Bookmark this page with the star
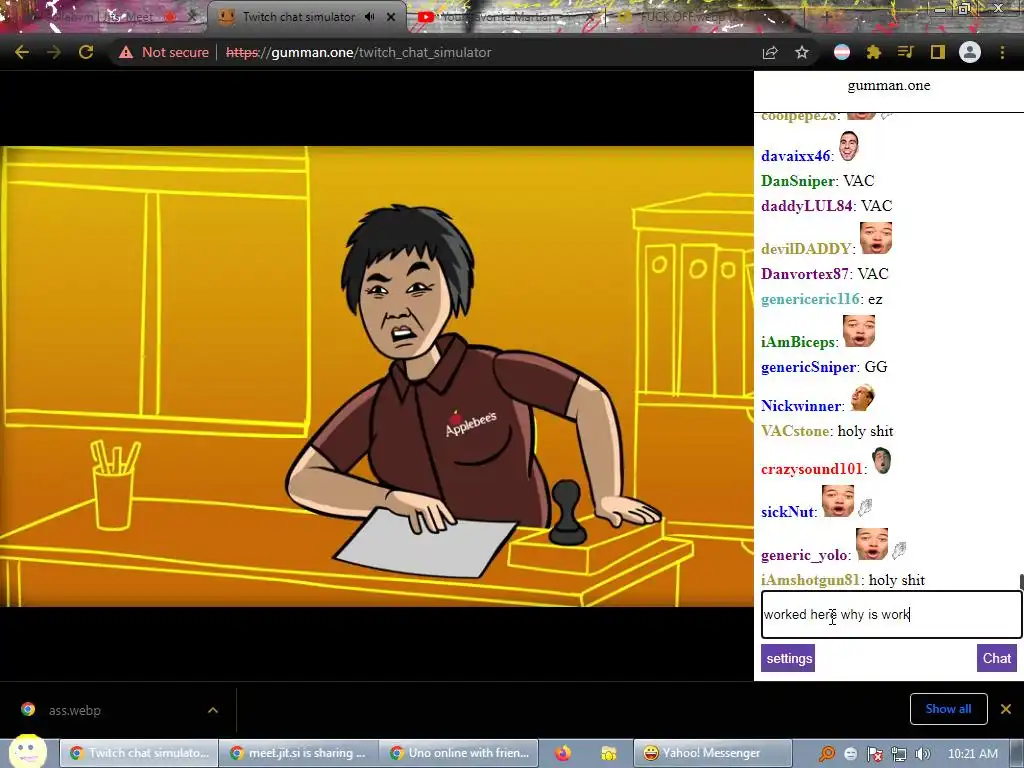 click(802, 52)
